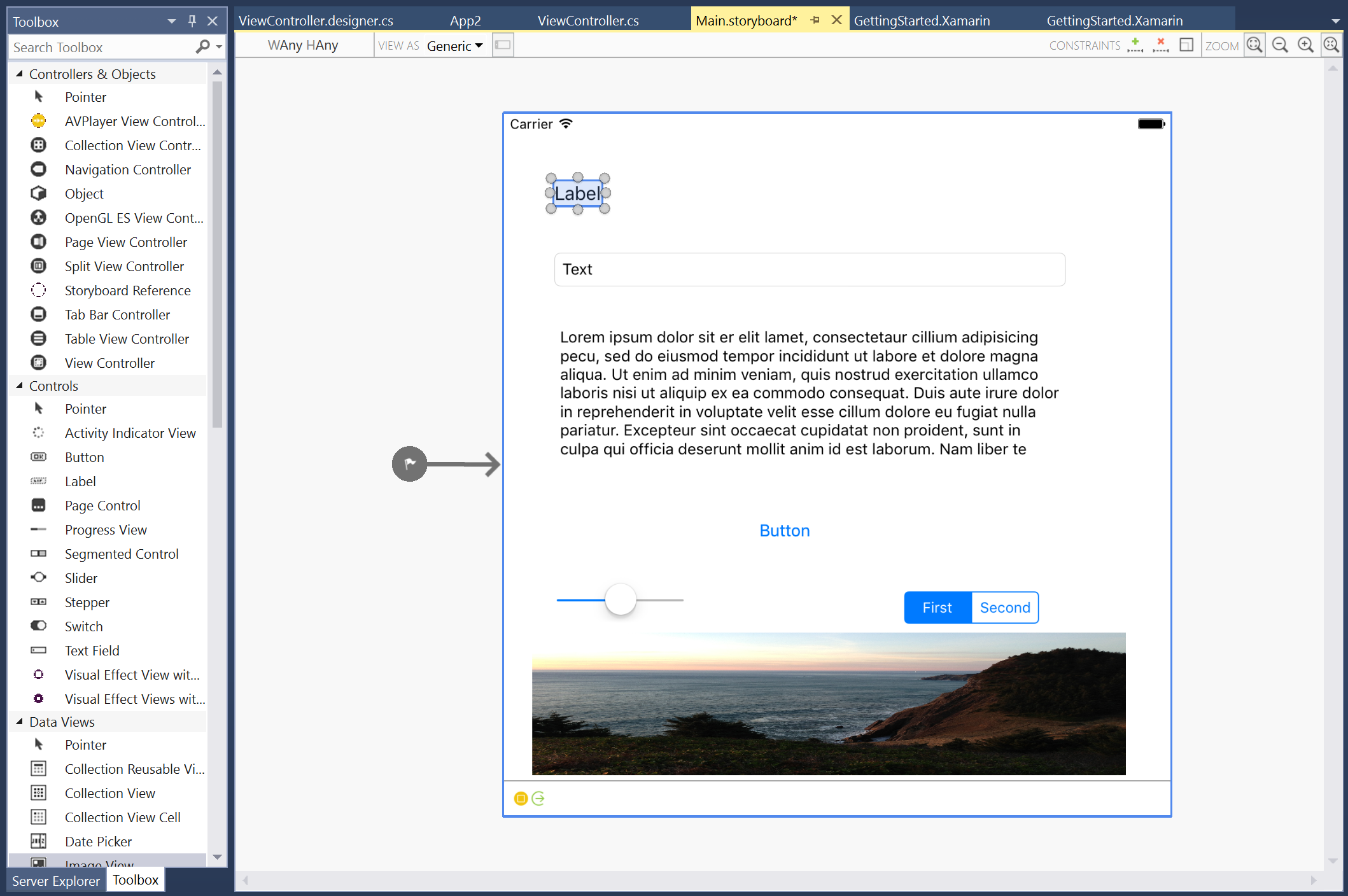Click the Storyboard Reference icon
1348x896 pixels.
[x=38, y=290]
